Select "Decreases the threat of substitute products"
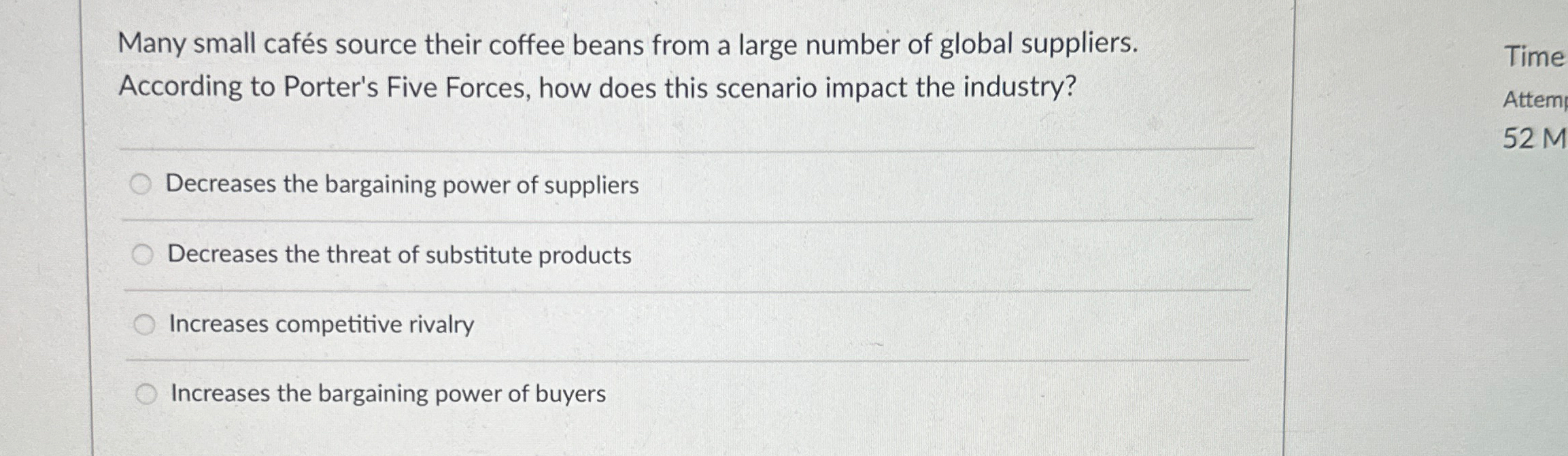The width and height of the screenshot is (1568, 456). (x=398, y=256)
